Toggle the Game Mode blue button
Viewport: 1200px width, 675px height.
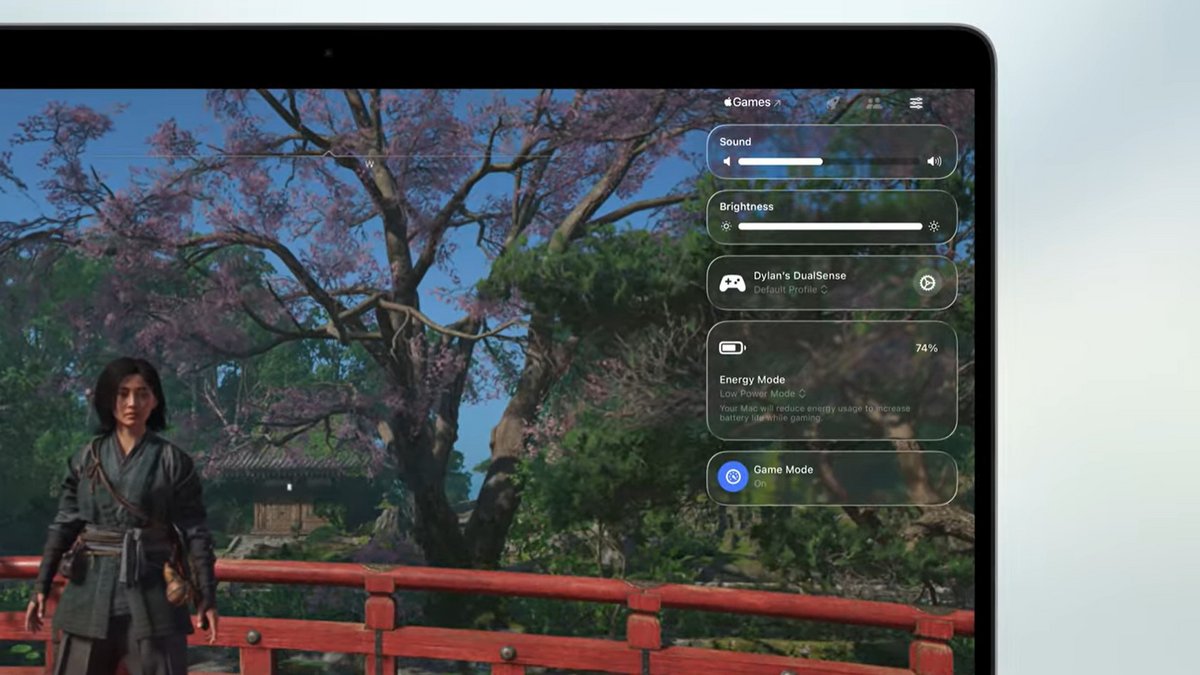tap(733, 476)
